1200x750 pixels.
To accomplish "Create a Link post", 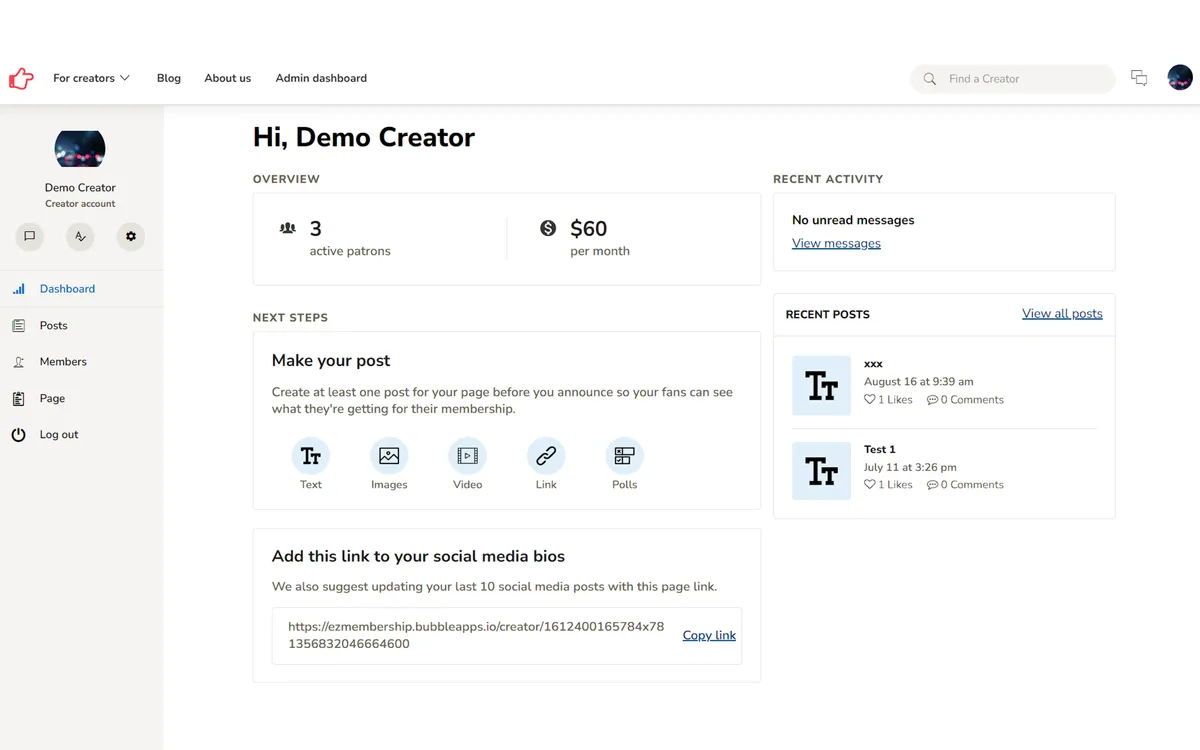I will (x=546, y=456).
